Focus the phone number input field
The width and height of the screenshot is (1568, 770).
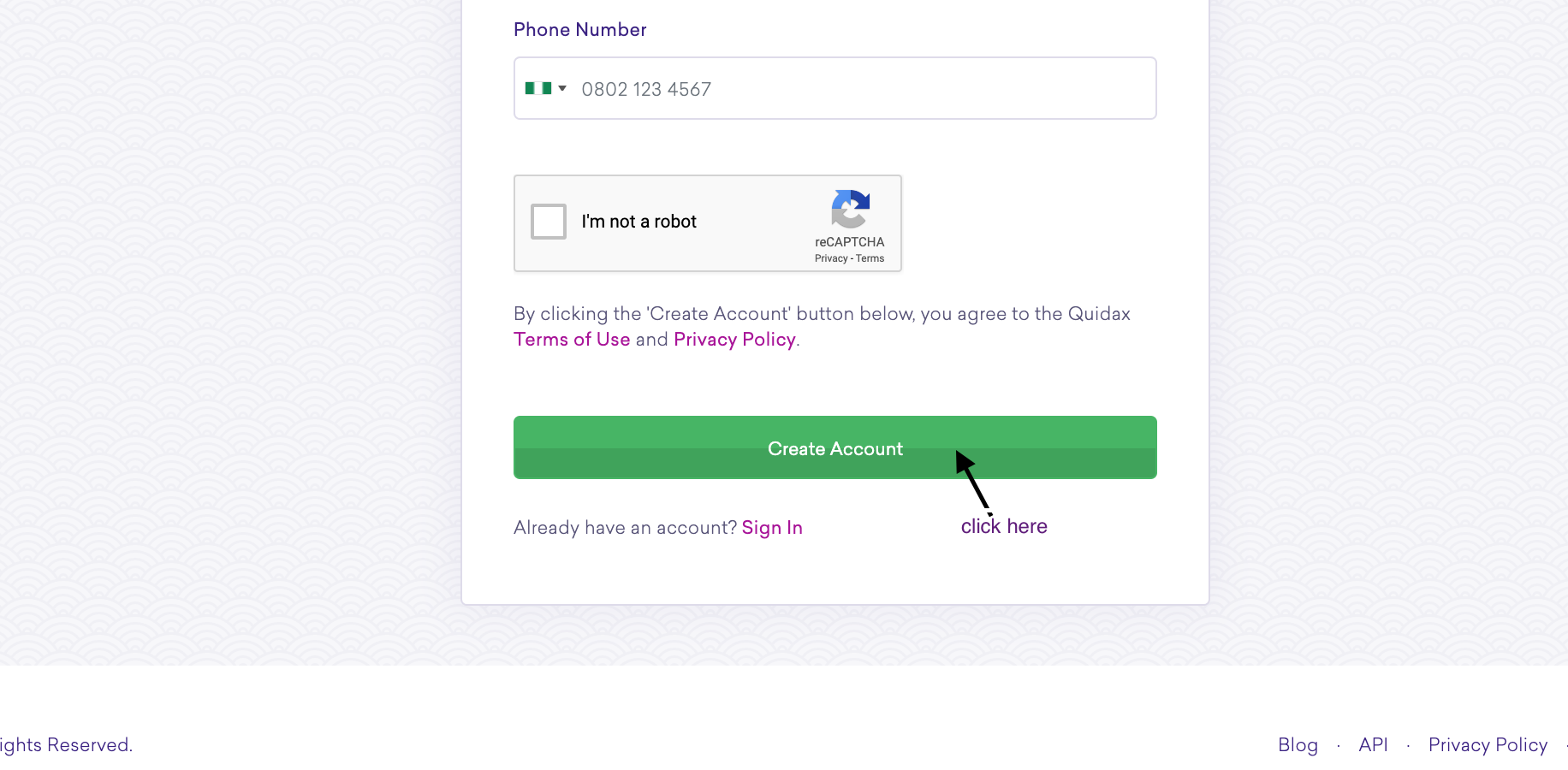pyautogui.click(x=835, y=88)
